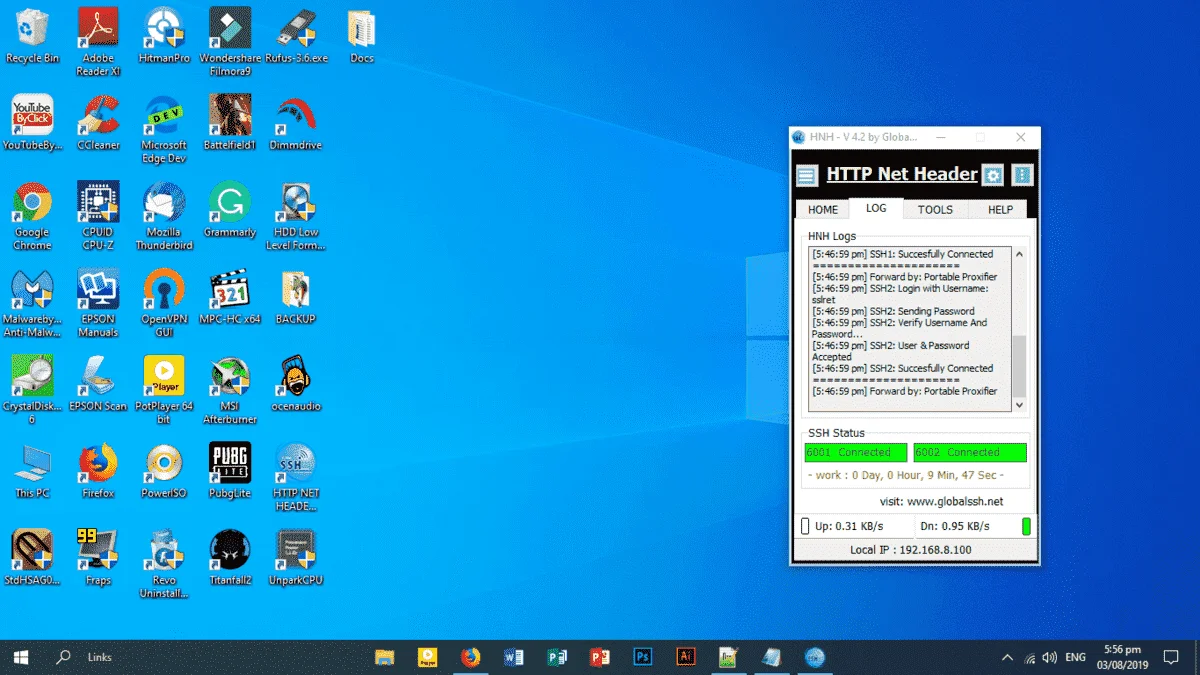This screenshot has width=1200, height=675.
Task: Click the Up: 0.31 KB/s readout
Action: pos(850,526)
